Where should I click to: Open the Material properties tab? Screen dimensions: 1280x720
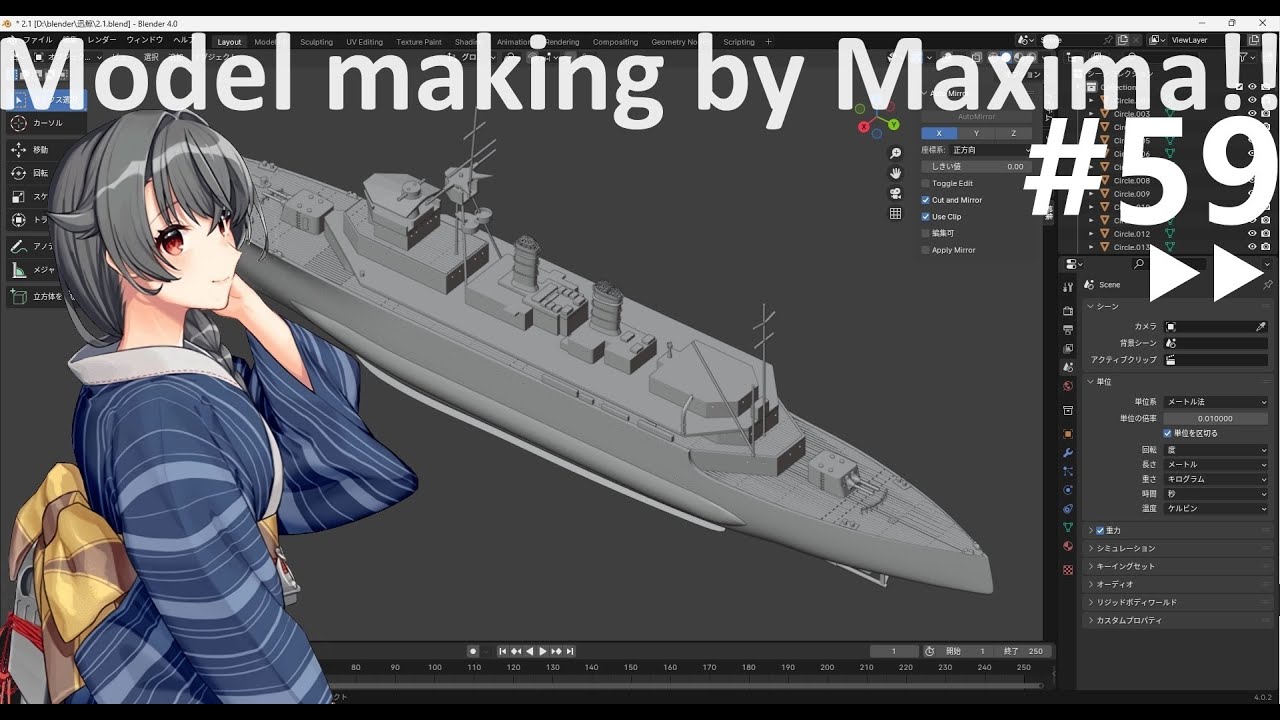(1068, 547)
